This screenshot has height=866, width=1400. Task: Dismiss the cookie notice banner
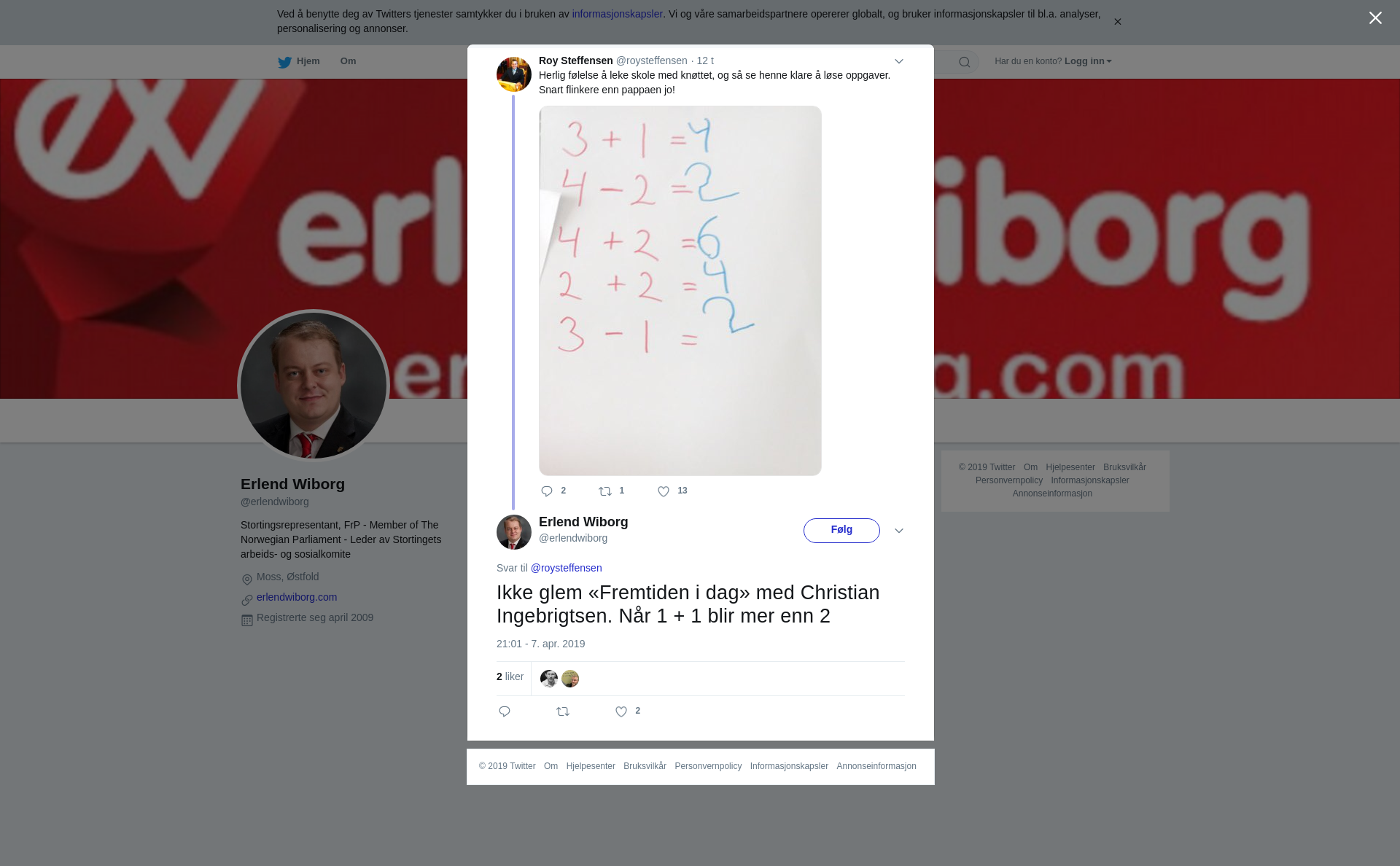[1117, 22]
